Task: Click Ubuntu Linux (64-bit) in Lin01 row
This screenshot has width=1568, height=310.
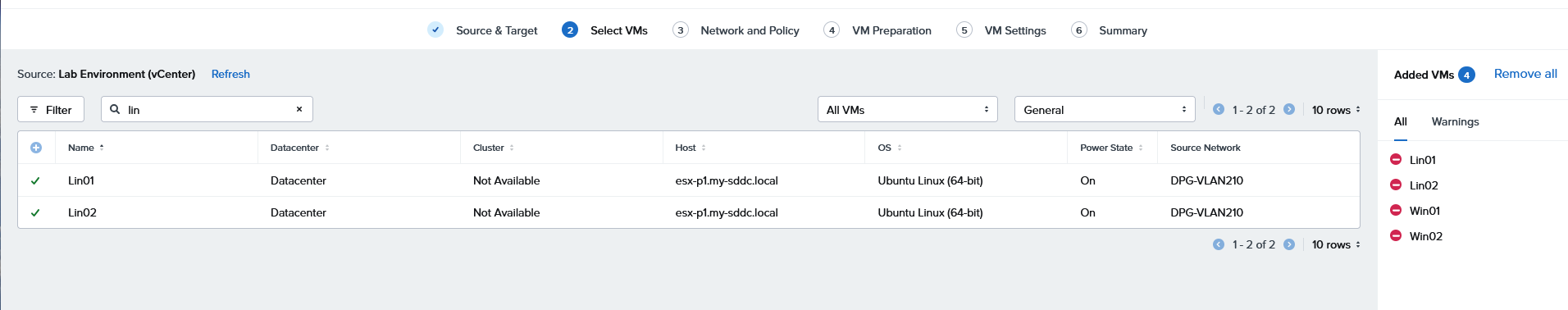Action: [x=930, y=180]
